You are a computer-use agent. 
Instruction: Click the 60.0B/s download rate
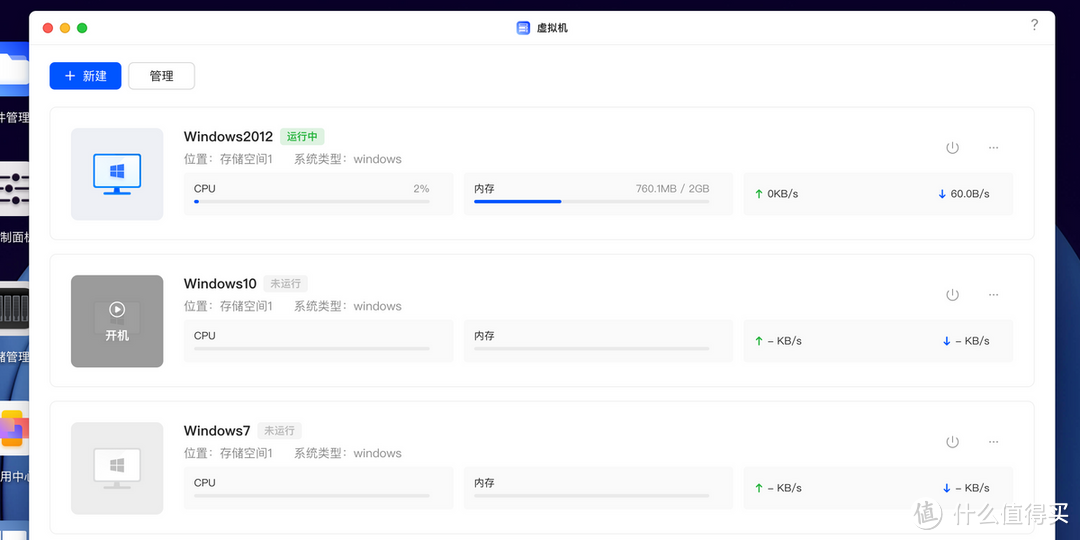[970, 194]
